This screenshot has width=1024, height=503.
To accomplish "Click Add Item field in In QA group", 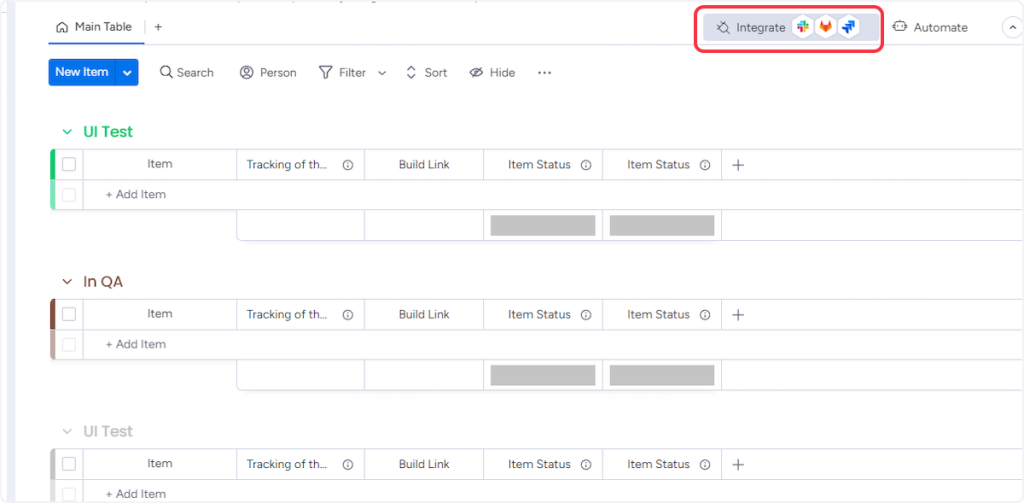I will click(x=136, y=344).
